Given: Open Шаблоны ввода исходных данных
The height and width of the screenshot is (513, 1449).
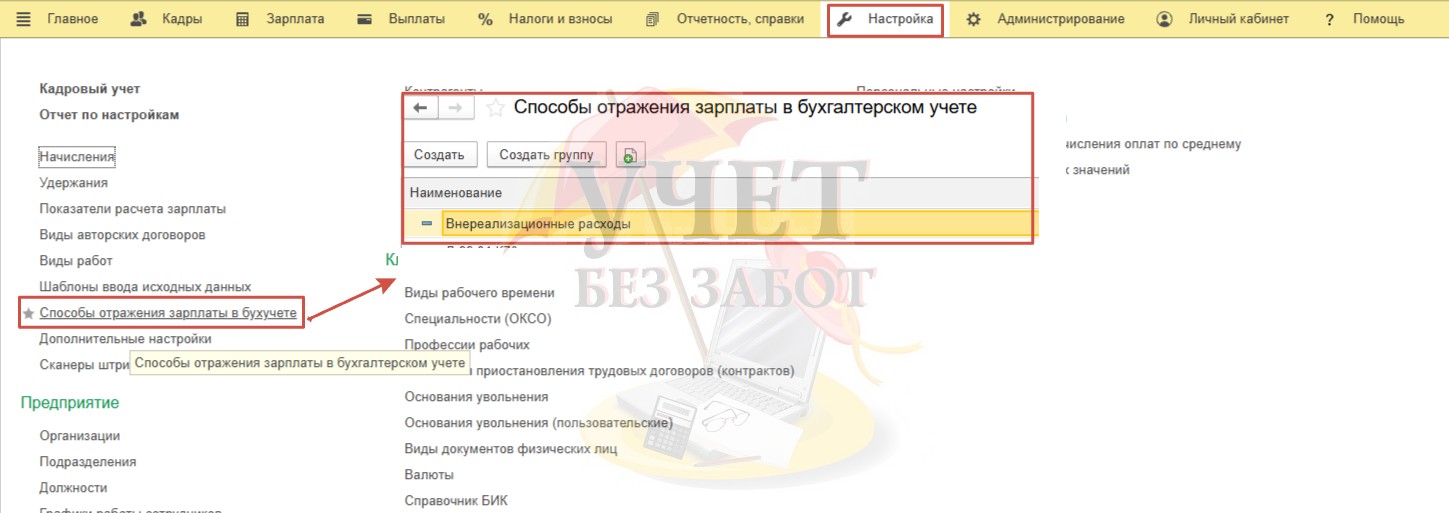Looking at the screenshot, I should pyautogui.click(x=145, y=286).
